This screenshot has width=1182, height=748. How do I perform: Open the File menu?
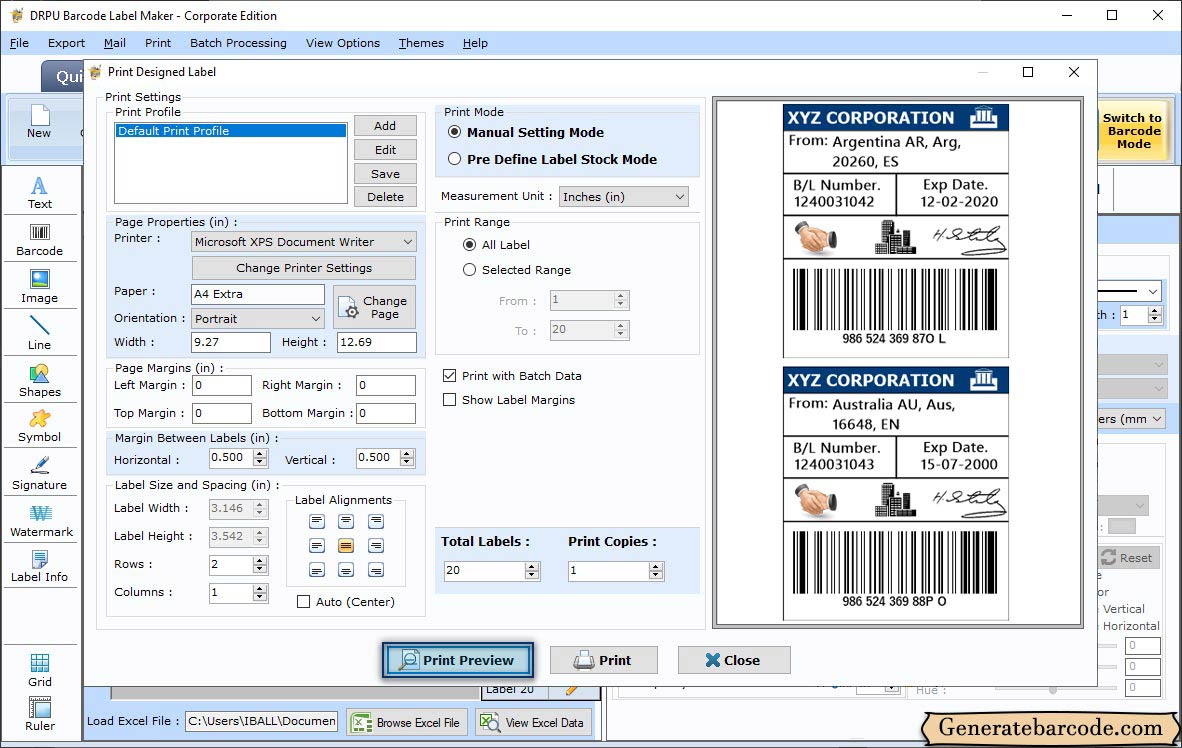point(19,43)
